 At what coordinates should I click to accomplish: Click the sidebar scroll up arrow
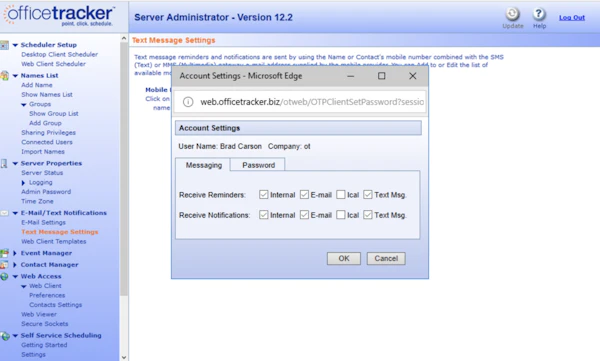coord(124,38)
